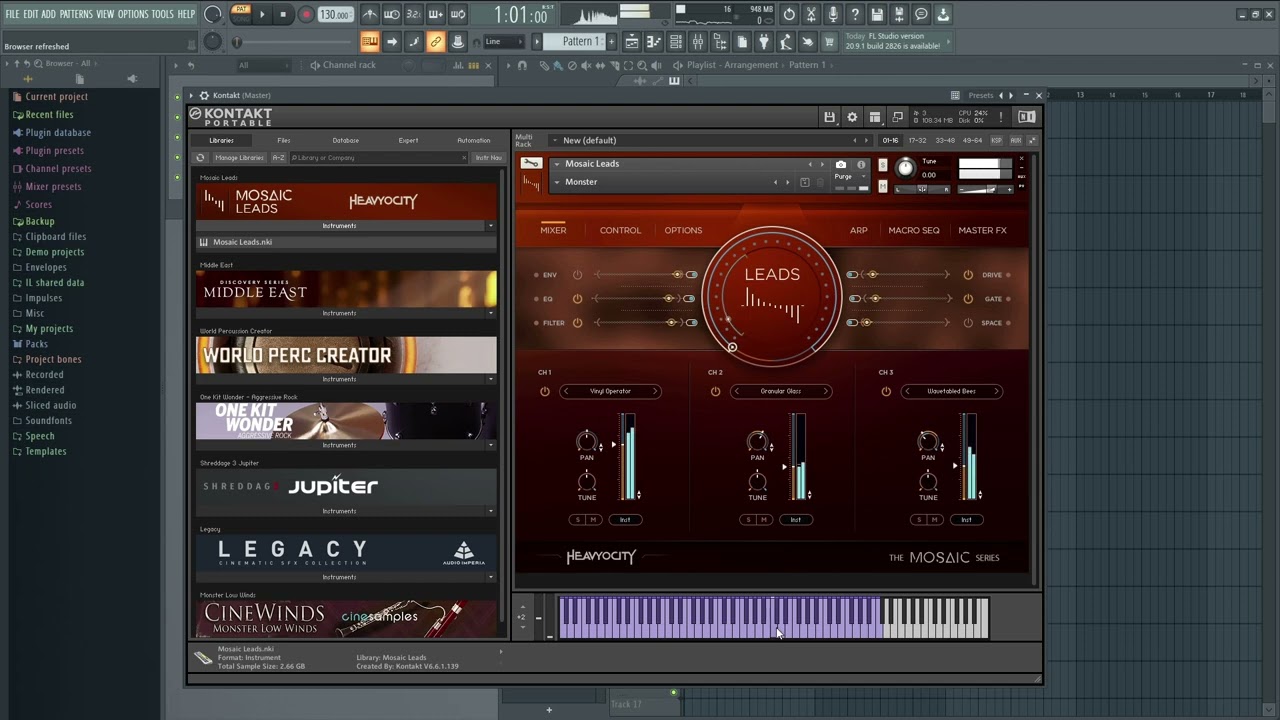Image resolution: width=1280 pixels, height=720 pixels.
Task: Open the help question mark icon
Action: click(855, 14)
